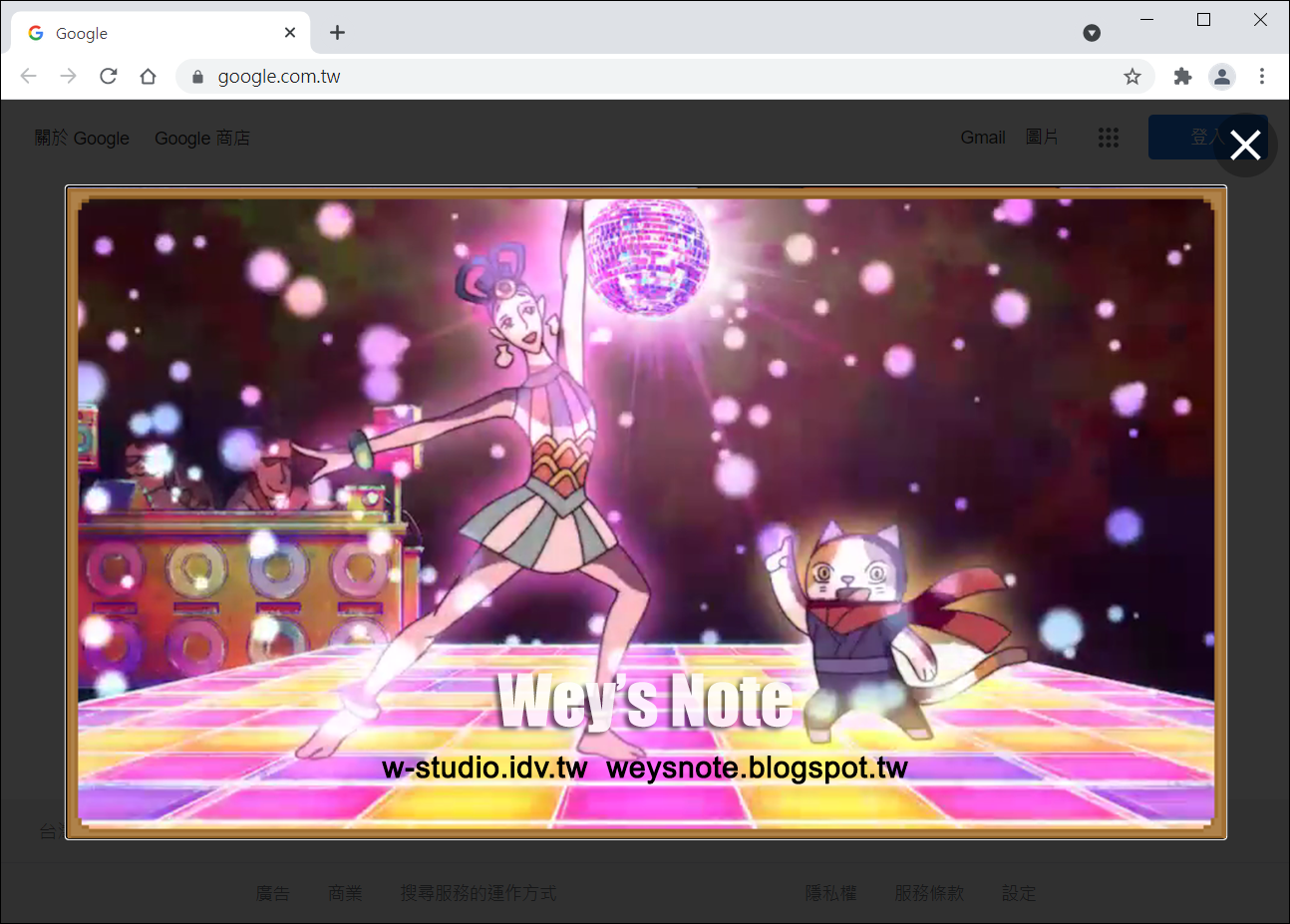Open the 隱私權 footer link
1290x924 pixels.
point(831,893)
